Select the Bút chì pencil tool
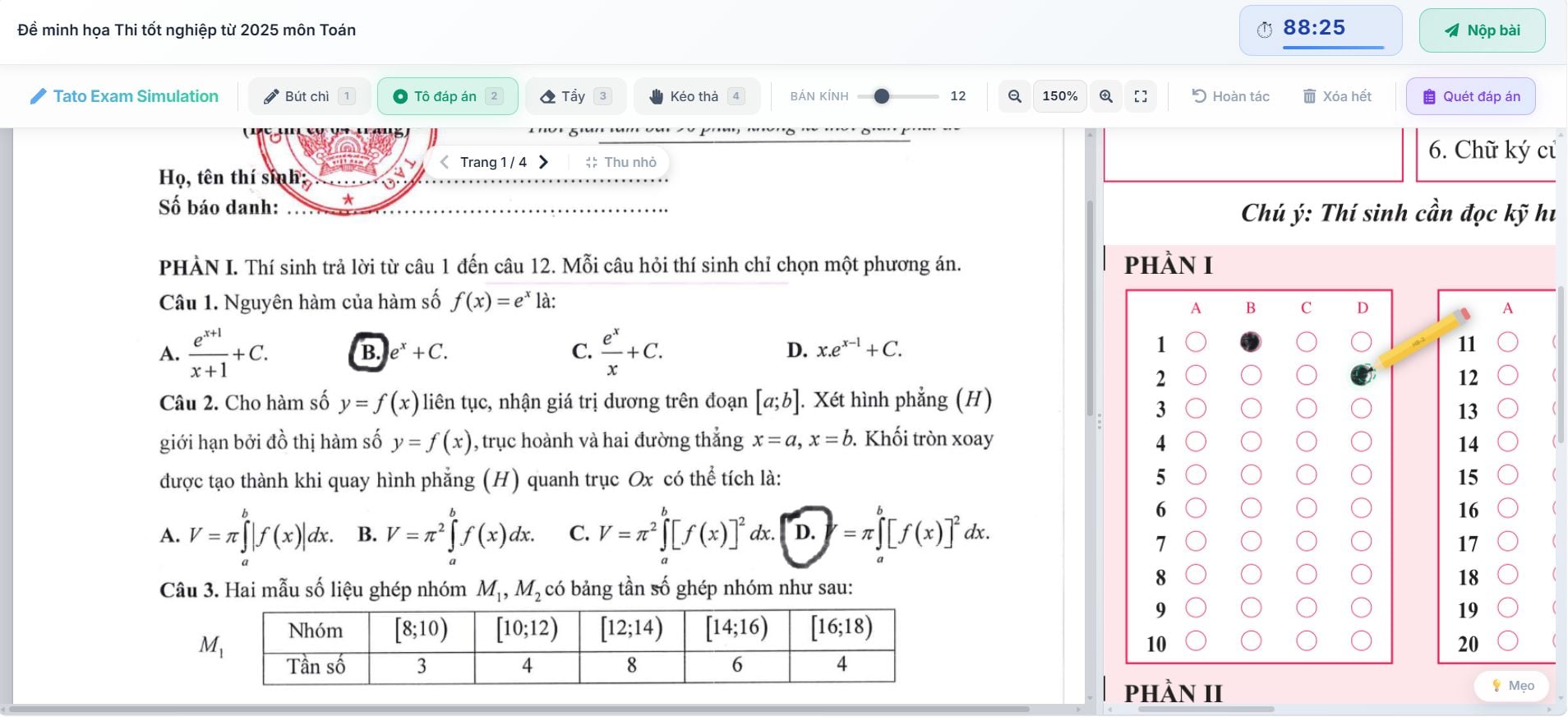The image size is (1568, 717). [309, 96]
